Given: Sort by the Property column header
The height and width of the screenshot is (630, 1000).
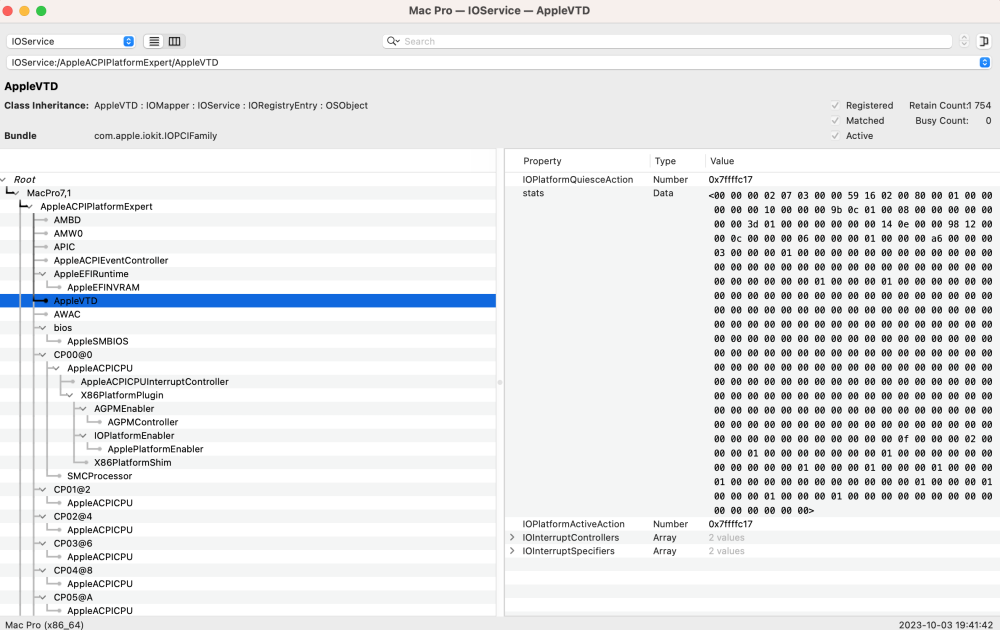Looking at the screenshot, I should (x=542, y=161).
